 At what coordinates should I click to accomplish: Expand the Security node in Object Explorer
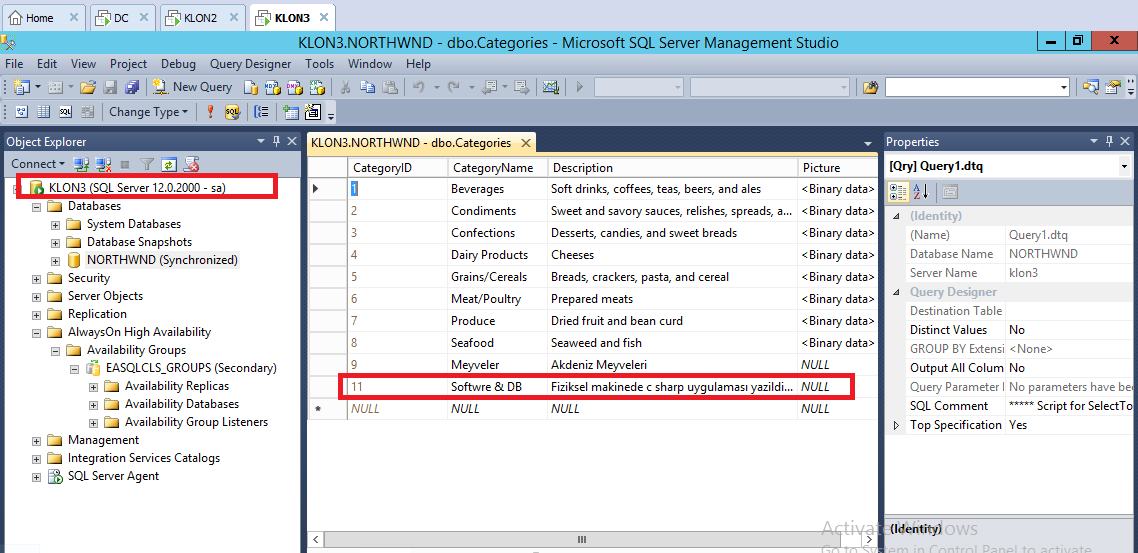(37, 278)
